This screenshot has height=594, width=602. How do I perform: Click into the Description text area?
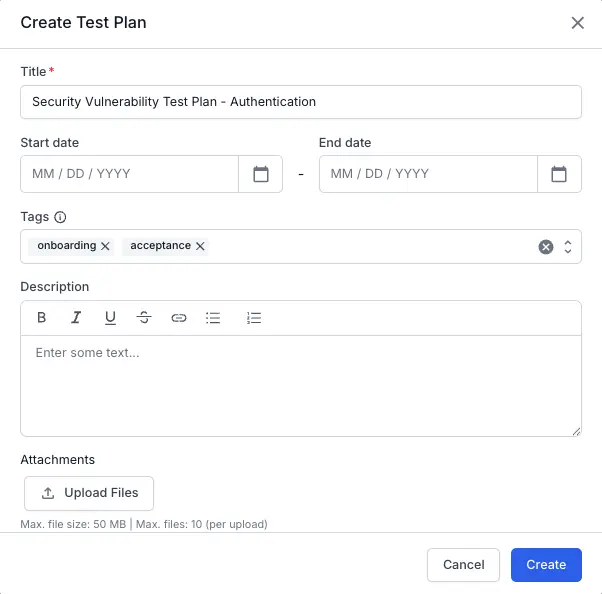(x=300, y=385)
